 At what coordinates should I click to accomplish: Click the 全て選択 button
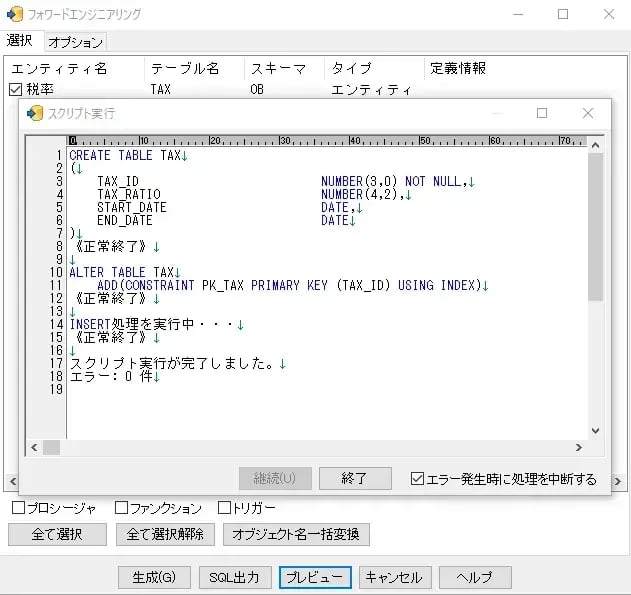57,534
